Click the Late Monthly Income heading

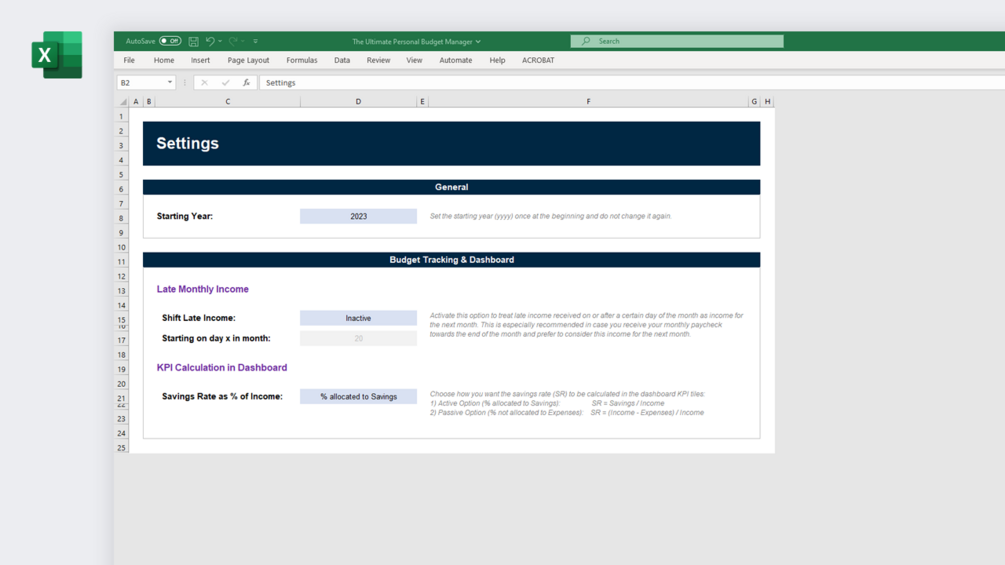(203, 289)
